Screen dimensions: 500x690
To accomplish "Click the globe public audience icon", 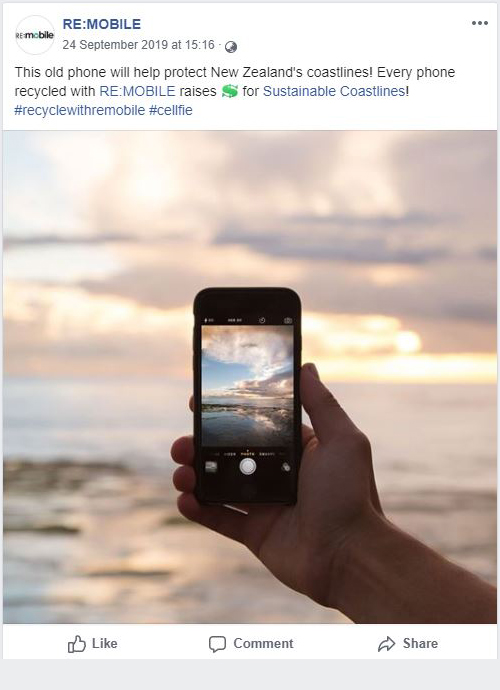I will pyautogui.click(x=231, y=47).
